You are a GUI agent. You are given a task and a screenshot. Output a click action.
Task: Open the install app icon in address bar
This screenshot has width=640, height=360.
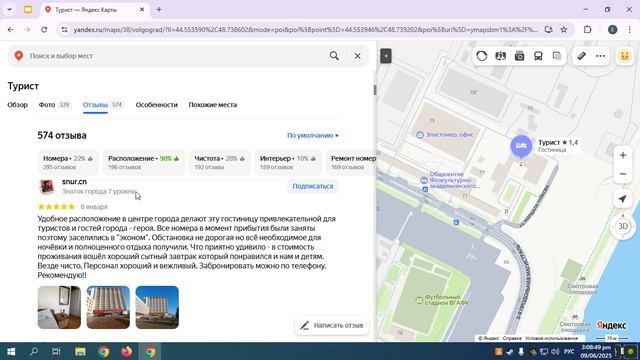coord(548,29)
